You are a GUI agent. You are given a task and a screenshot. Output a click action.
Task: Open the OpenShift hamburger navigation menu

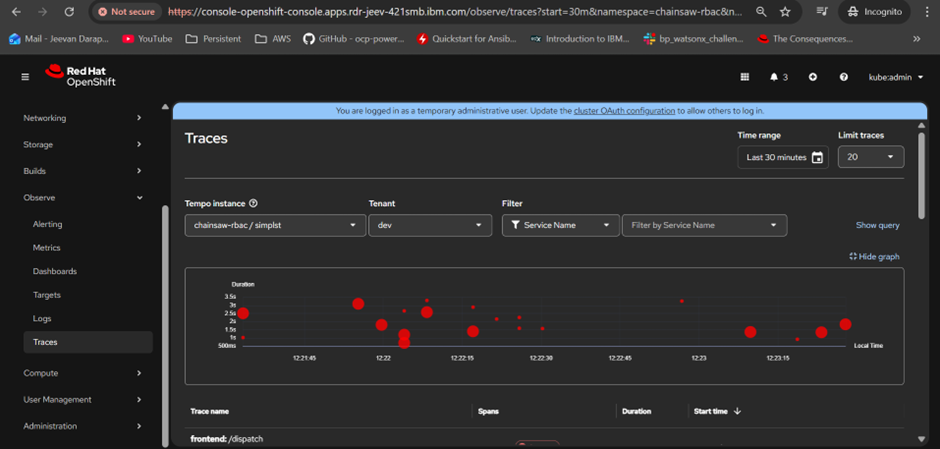pyautogui.click(x=26, y=77)
